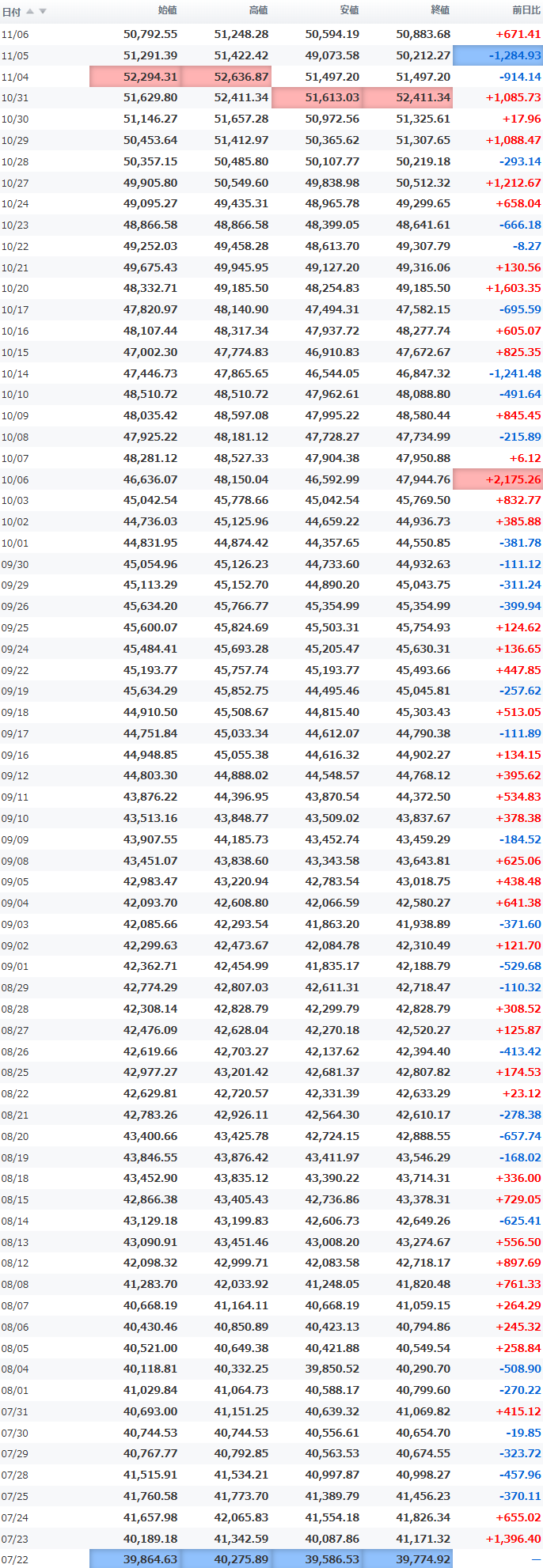Select the 08/07 date cell
543x1568 pixels.
(15, 1305)
